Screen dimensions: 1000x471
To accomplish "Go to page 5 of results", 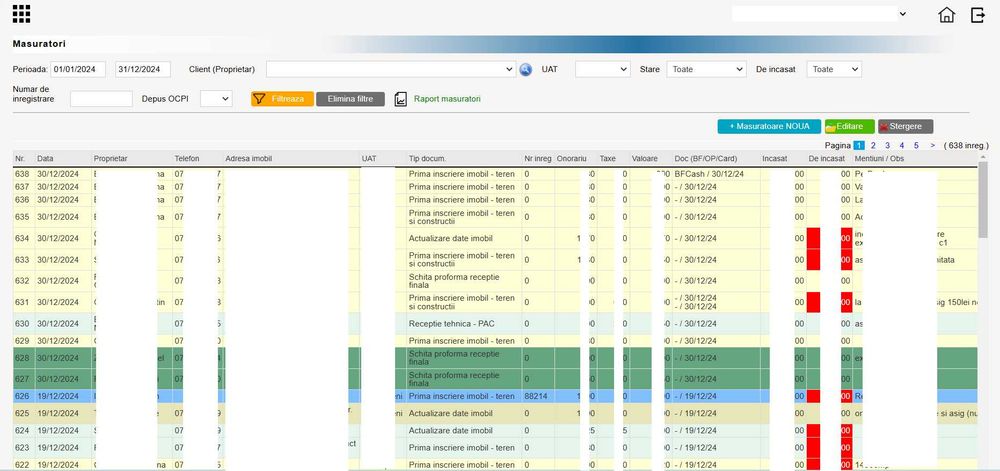I will (916, 145).
